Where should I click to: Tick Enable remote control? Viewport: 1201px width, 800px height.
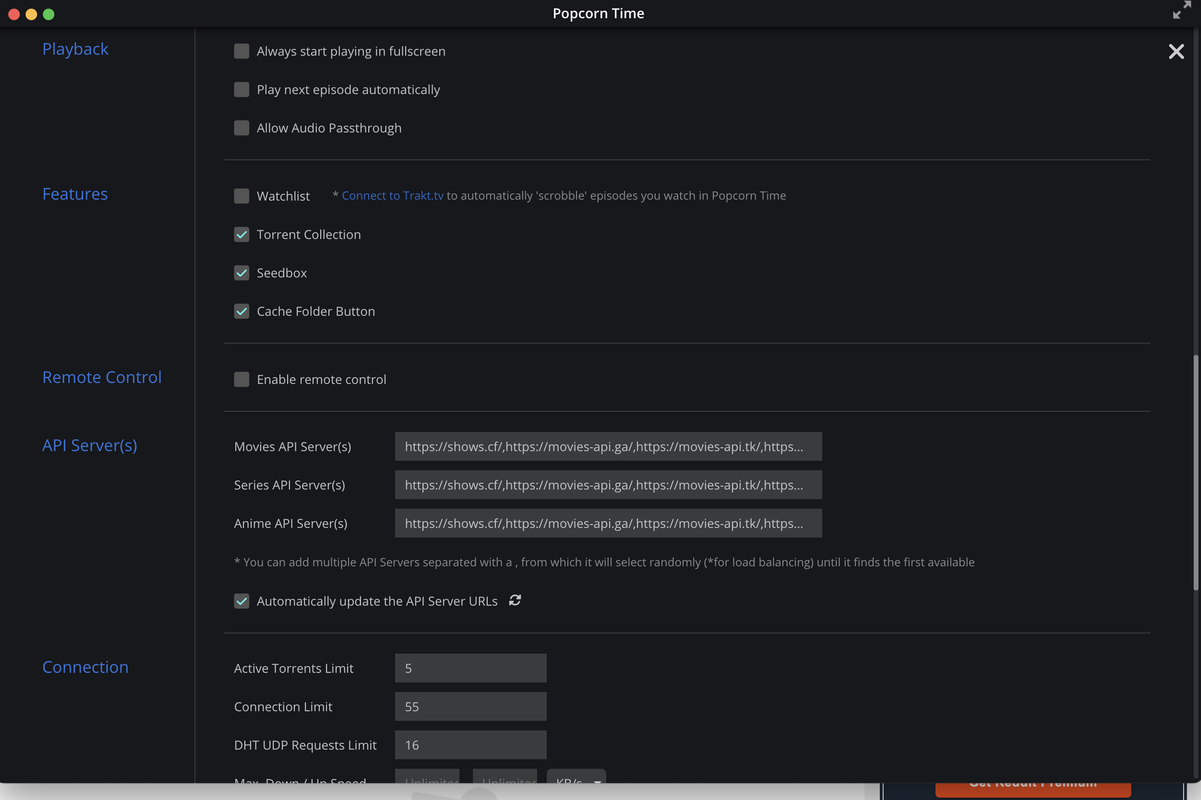click(242, 380)
